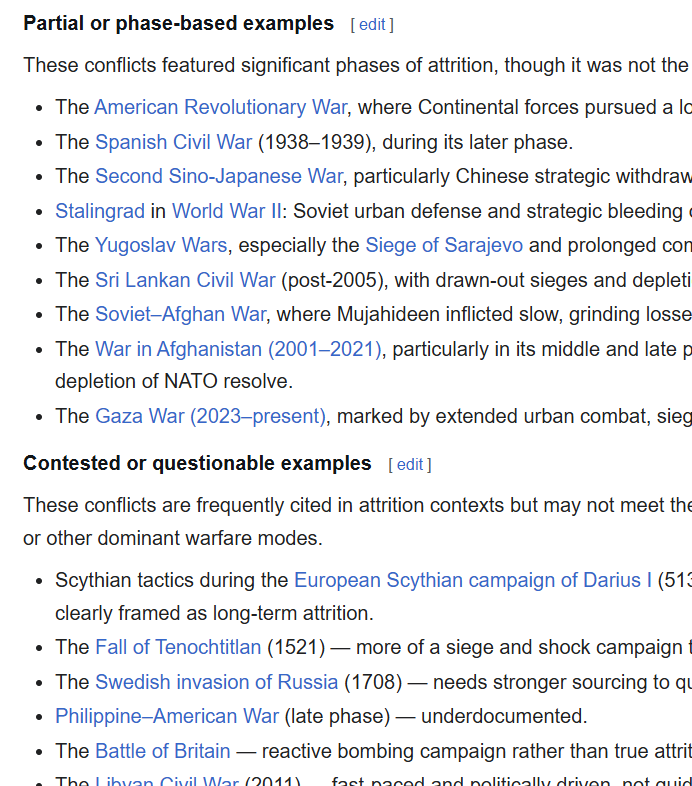Edit the Partial or phase-based examples section

(372, 25)
